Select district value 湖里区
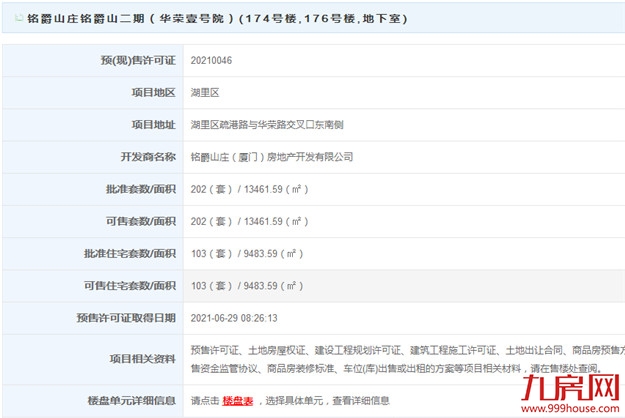The width and height of the screenshot is (625, 418). click(205, 93)
